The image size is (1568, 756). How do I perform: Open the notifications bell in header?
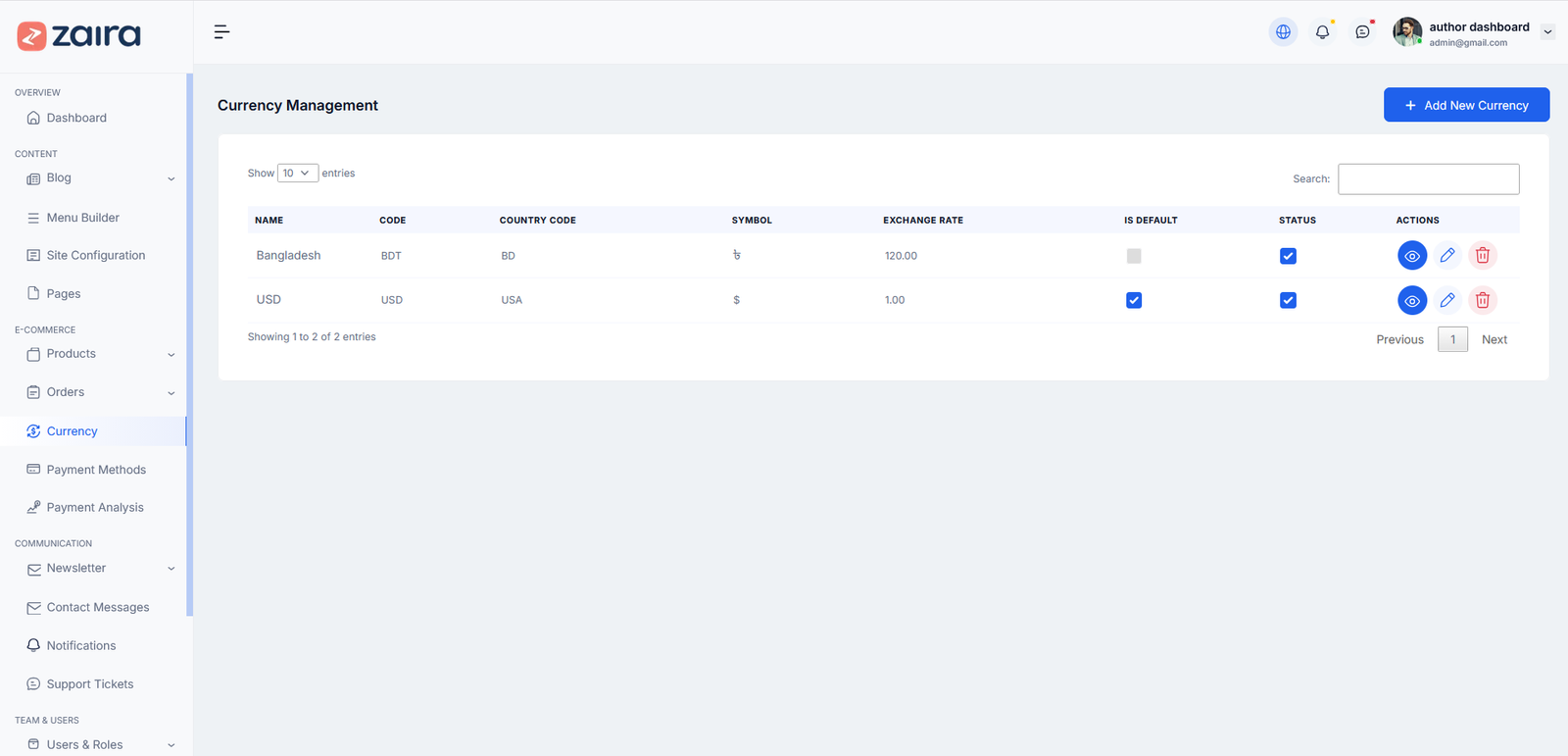[x=1322, y=32]
